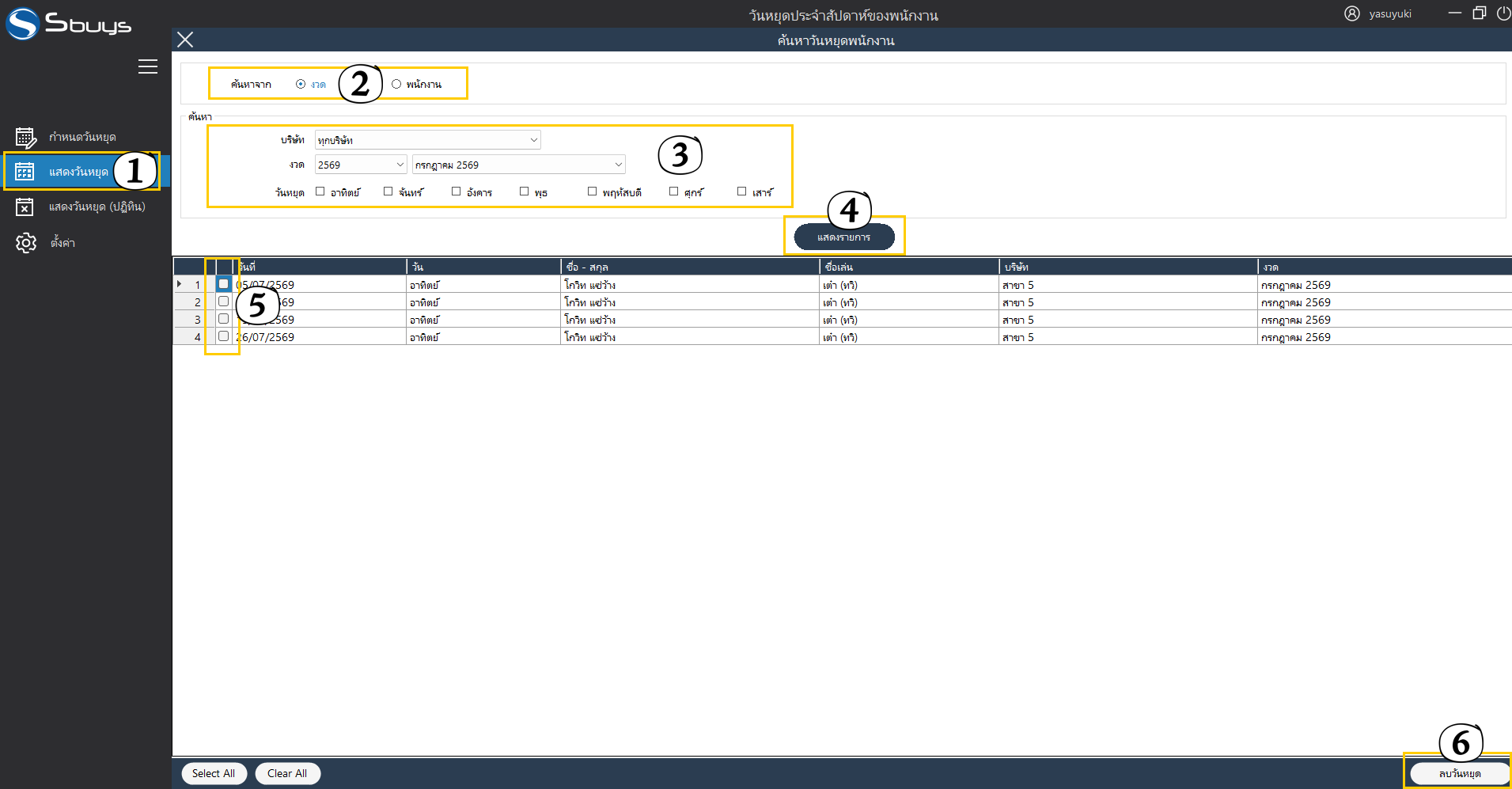Select แสดงวันหยุด in the sidebar
This screenshot has width=1512, height=789.
pyautogui.click(x=85, y=172)
